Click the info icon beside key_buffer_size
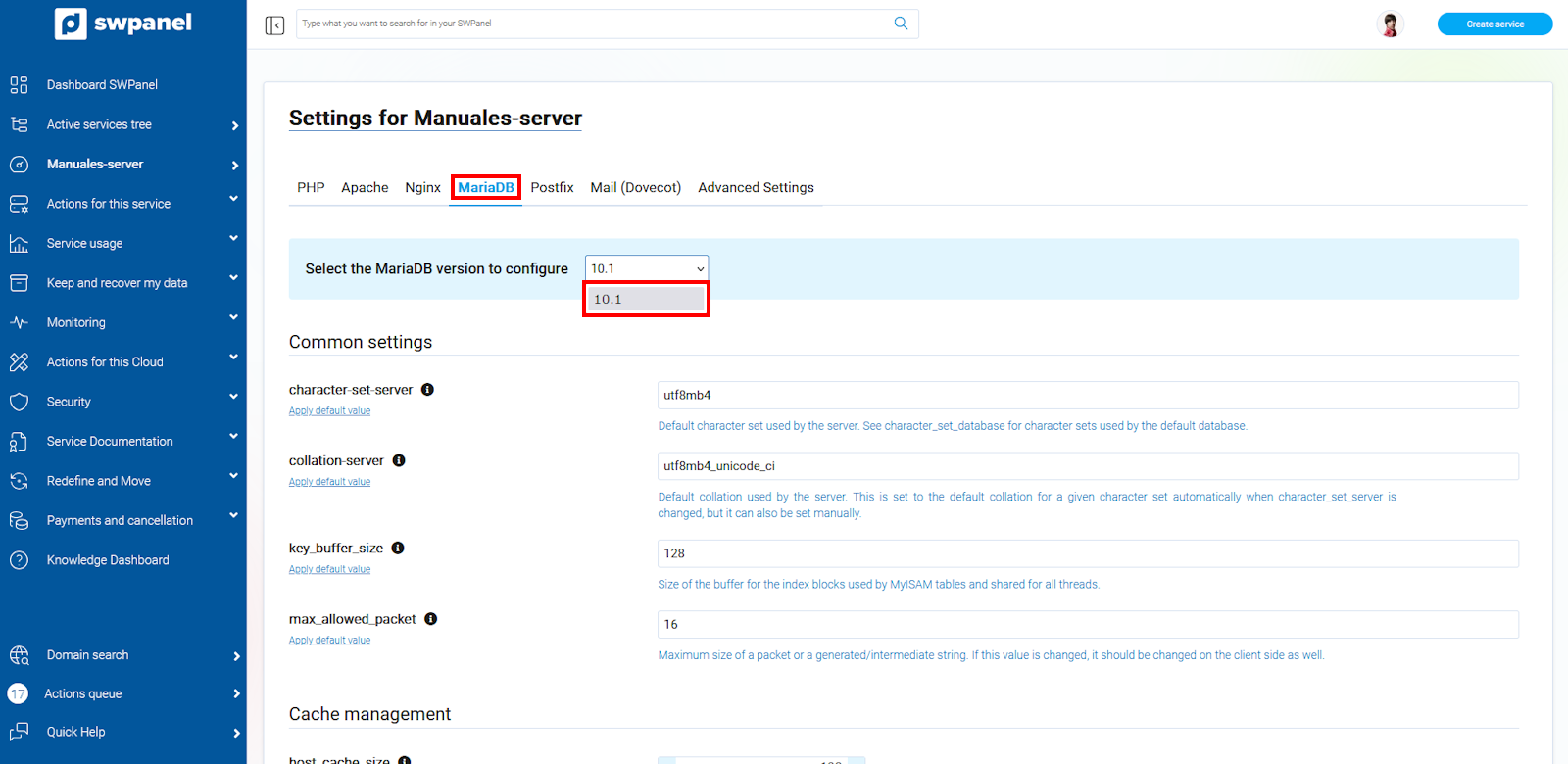Image resolution: width=1568 pixels, height=764 pixels. (398, 549)
